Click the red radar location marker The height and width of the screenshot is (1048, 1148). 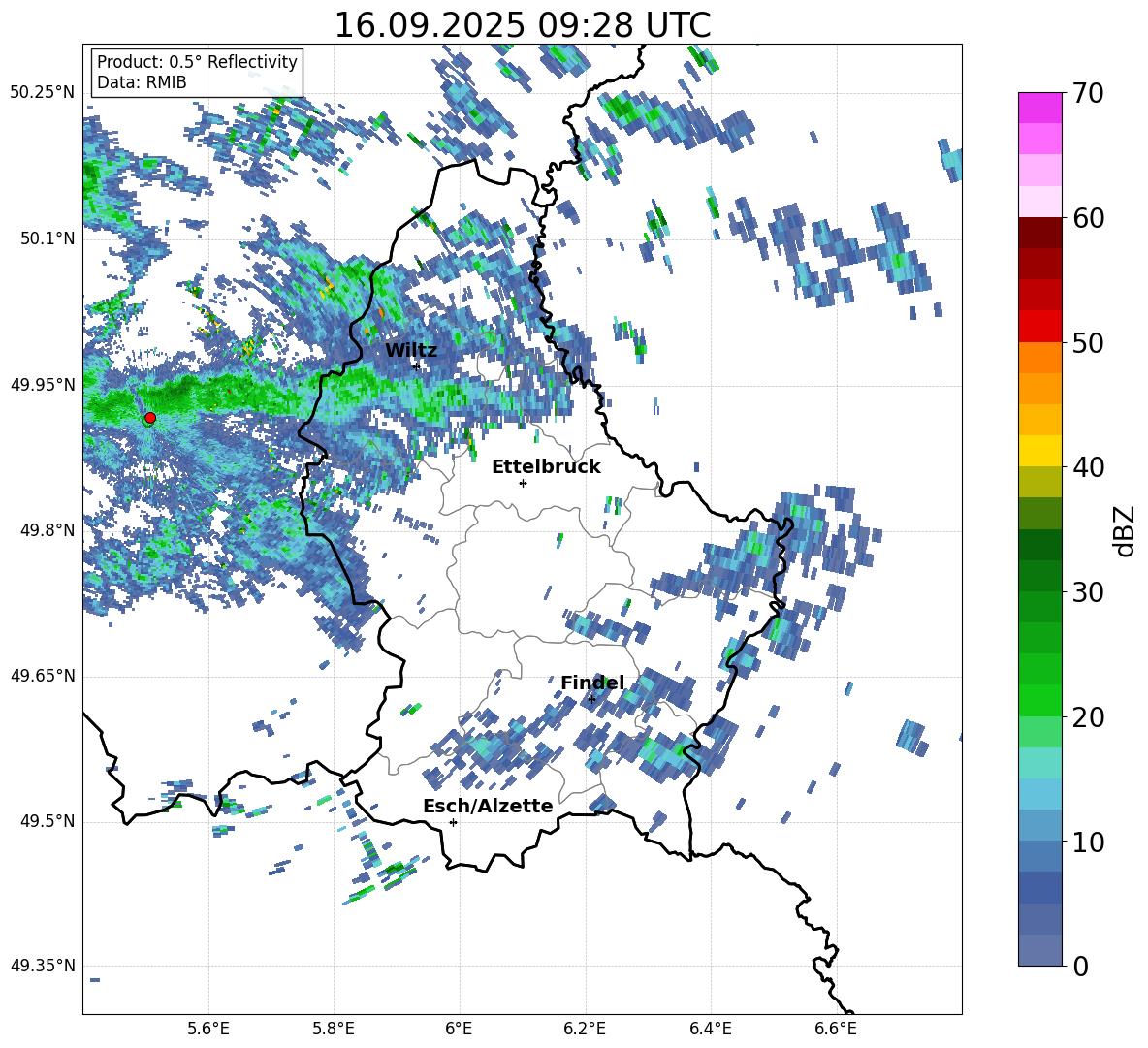pyautogui.click(x=150, y=418)
